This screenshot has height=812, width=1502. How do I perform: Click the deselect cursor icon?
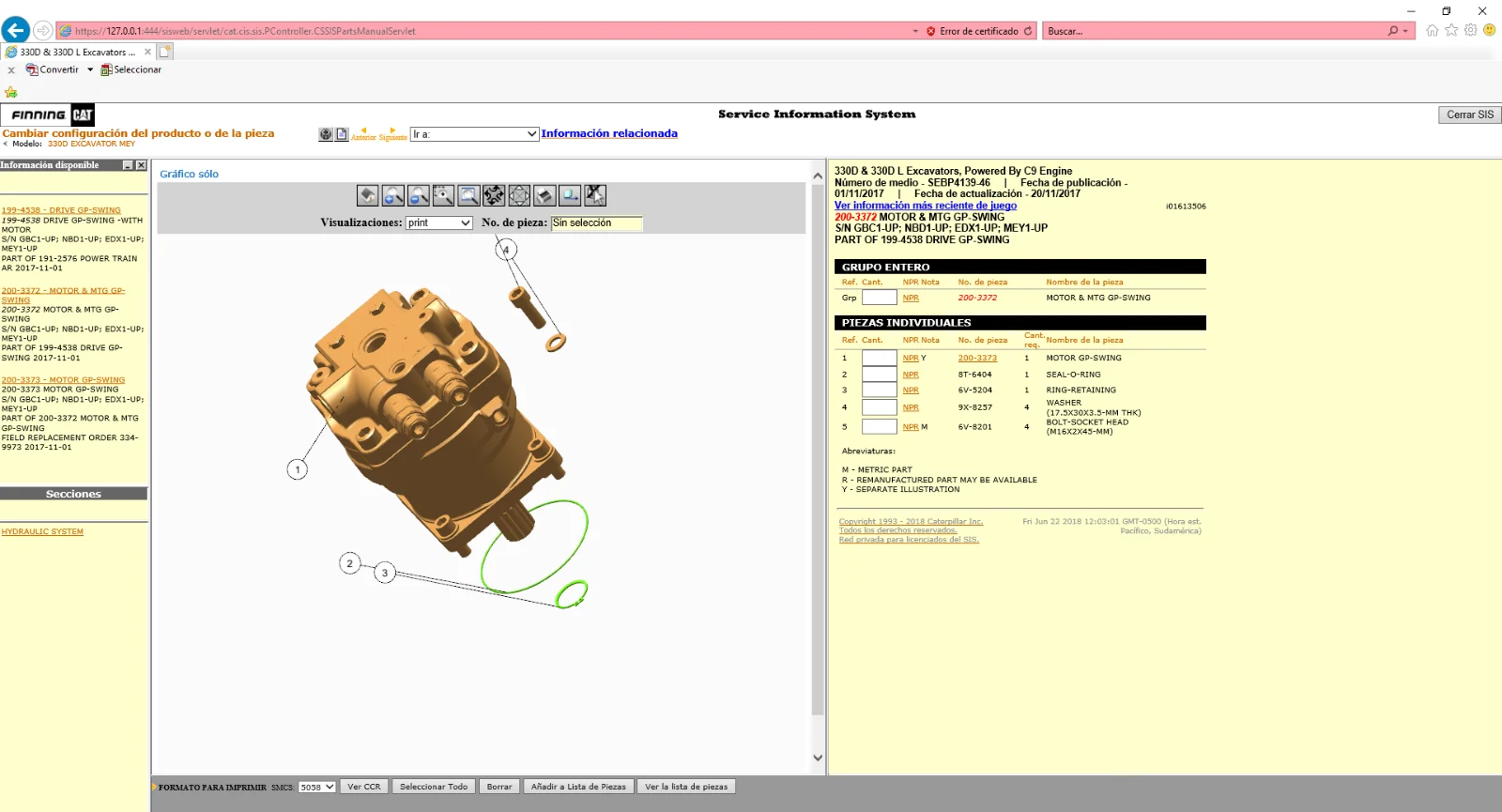click(595, 195)
